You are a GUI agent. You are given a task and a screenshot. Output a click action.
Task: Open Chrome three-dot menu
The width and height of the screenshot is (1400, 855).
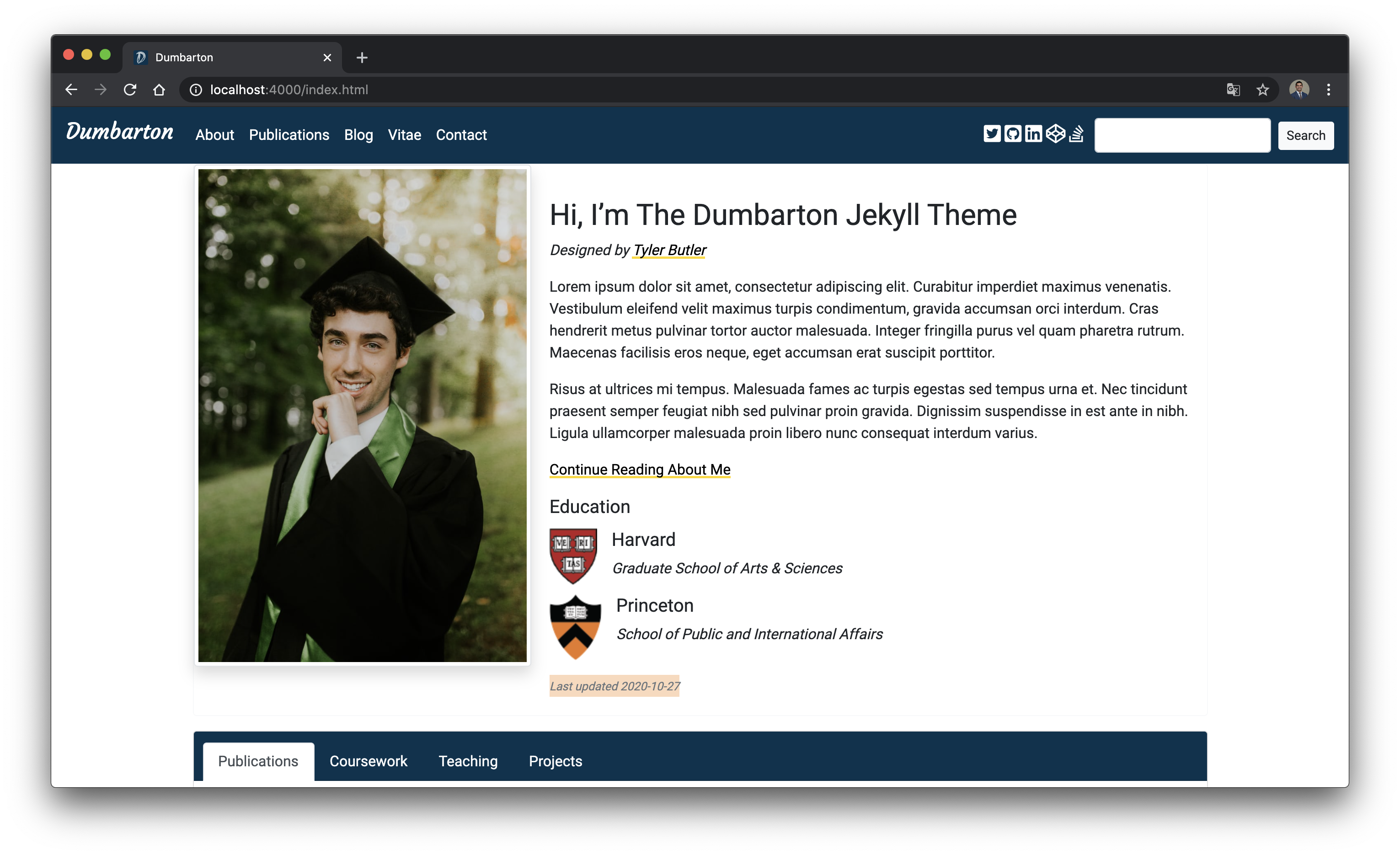click(x=1328, y=90)
